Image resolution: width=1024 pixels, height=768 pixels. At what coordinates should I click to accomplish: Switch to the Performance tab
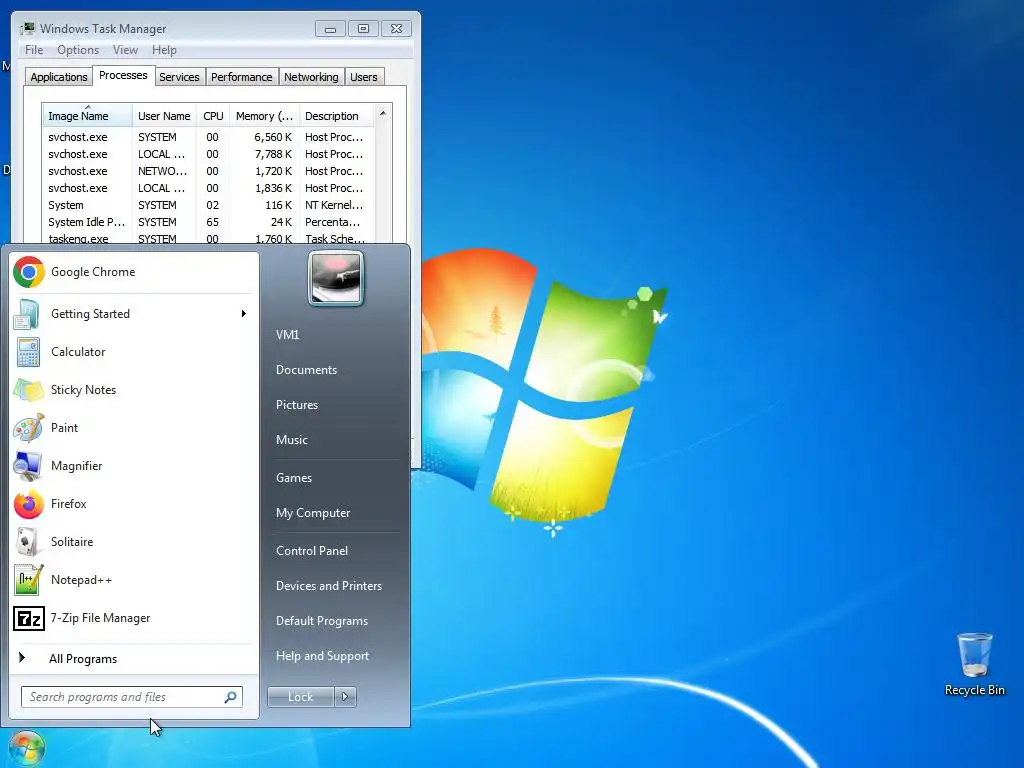(x=242, y=77)
